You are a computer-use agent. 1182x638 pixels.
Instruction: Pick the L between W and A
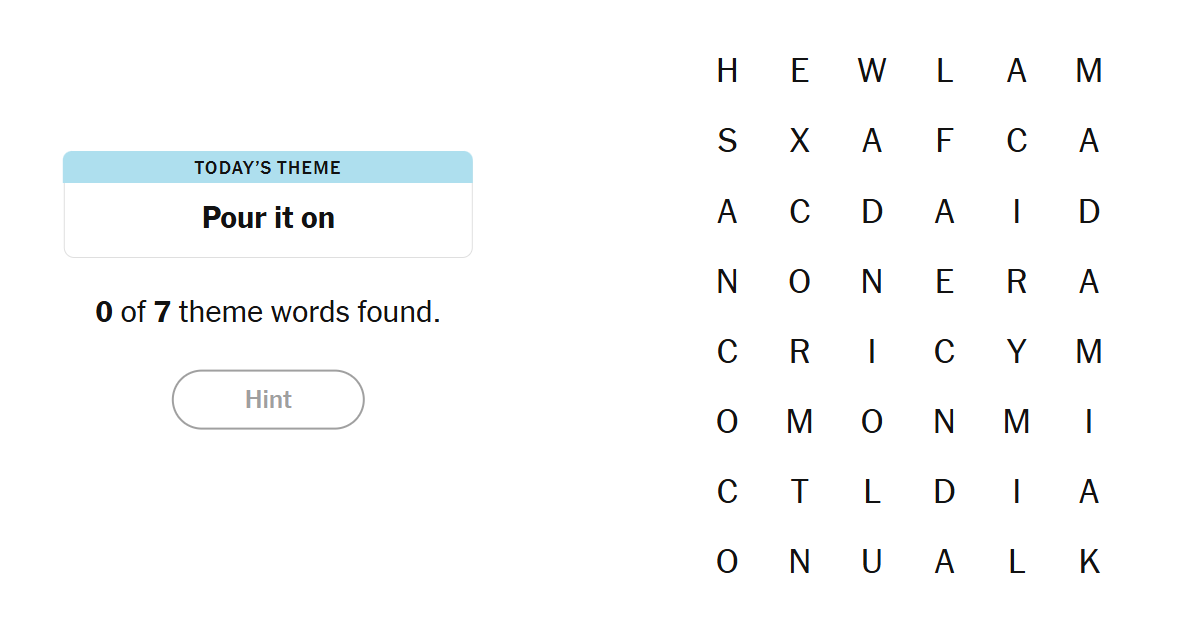click(944, 71)
